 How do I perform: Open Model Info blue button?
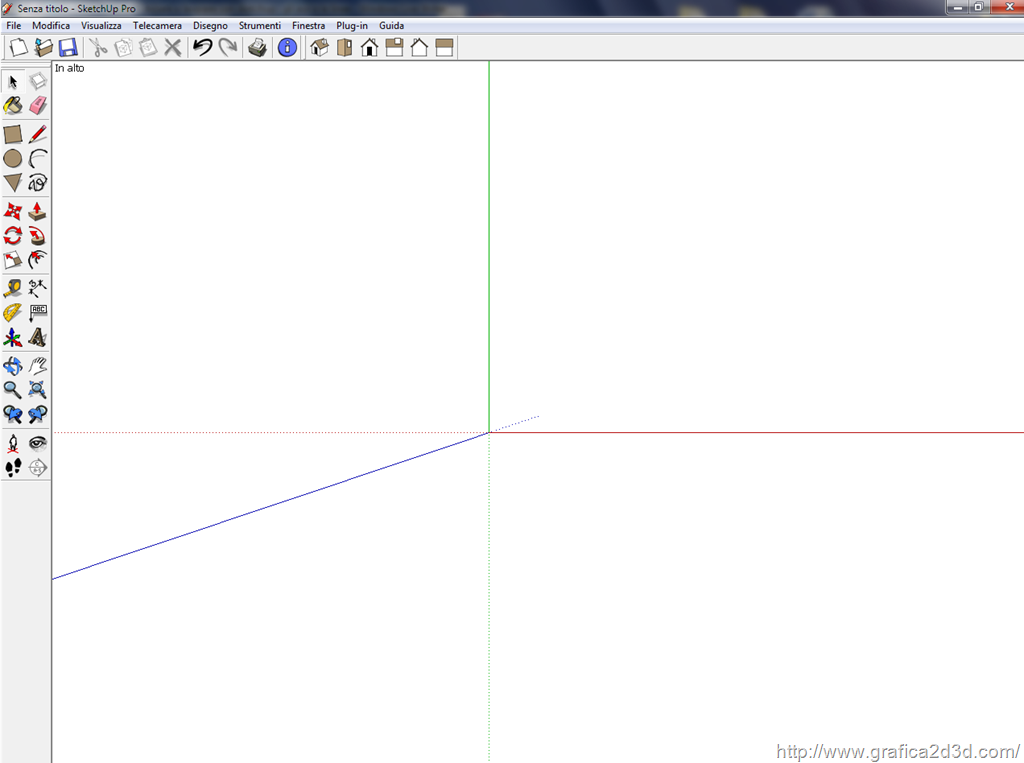pyautogui.click(x=288, y=47)
